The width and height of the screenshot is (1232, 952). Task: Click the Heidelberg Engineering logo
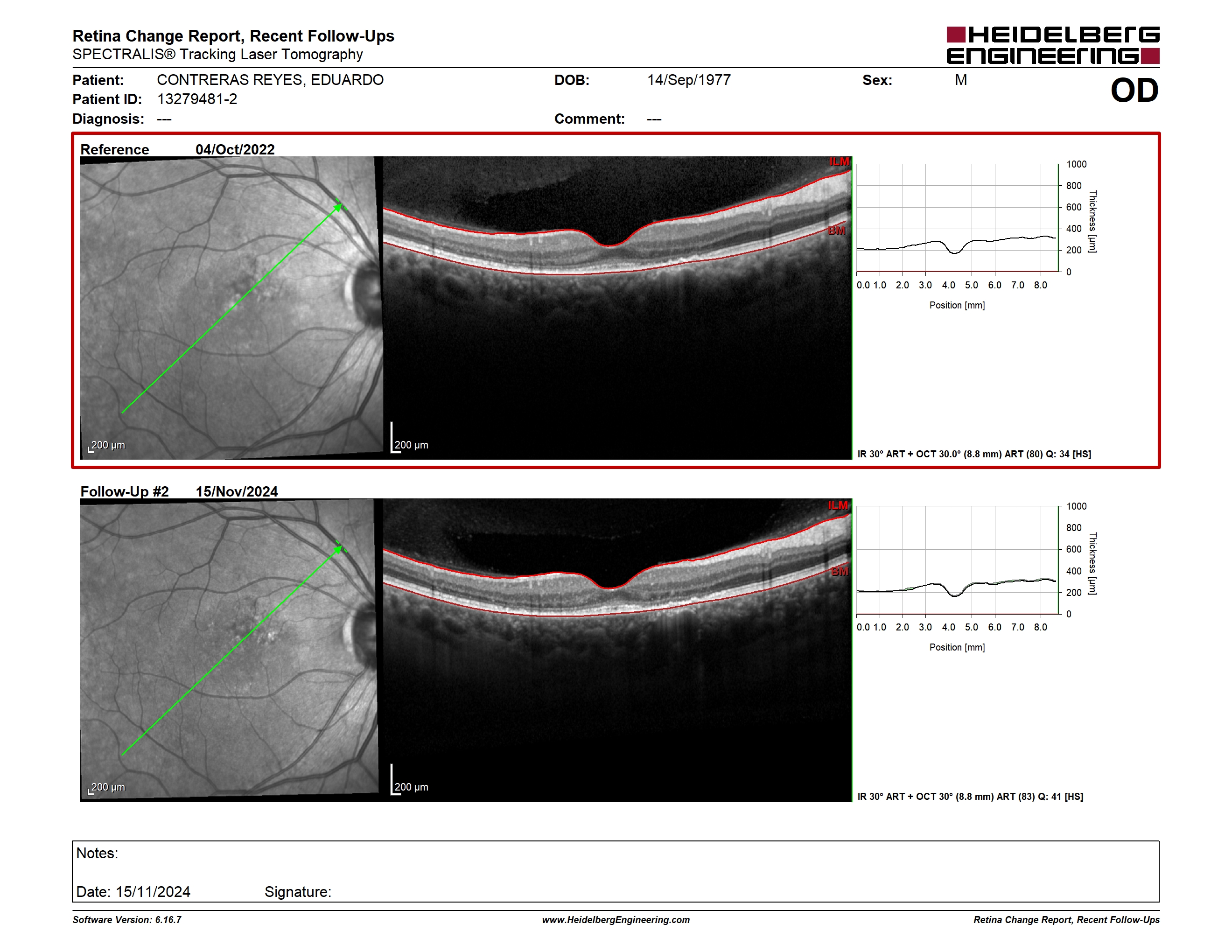1053,45
